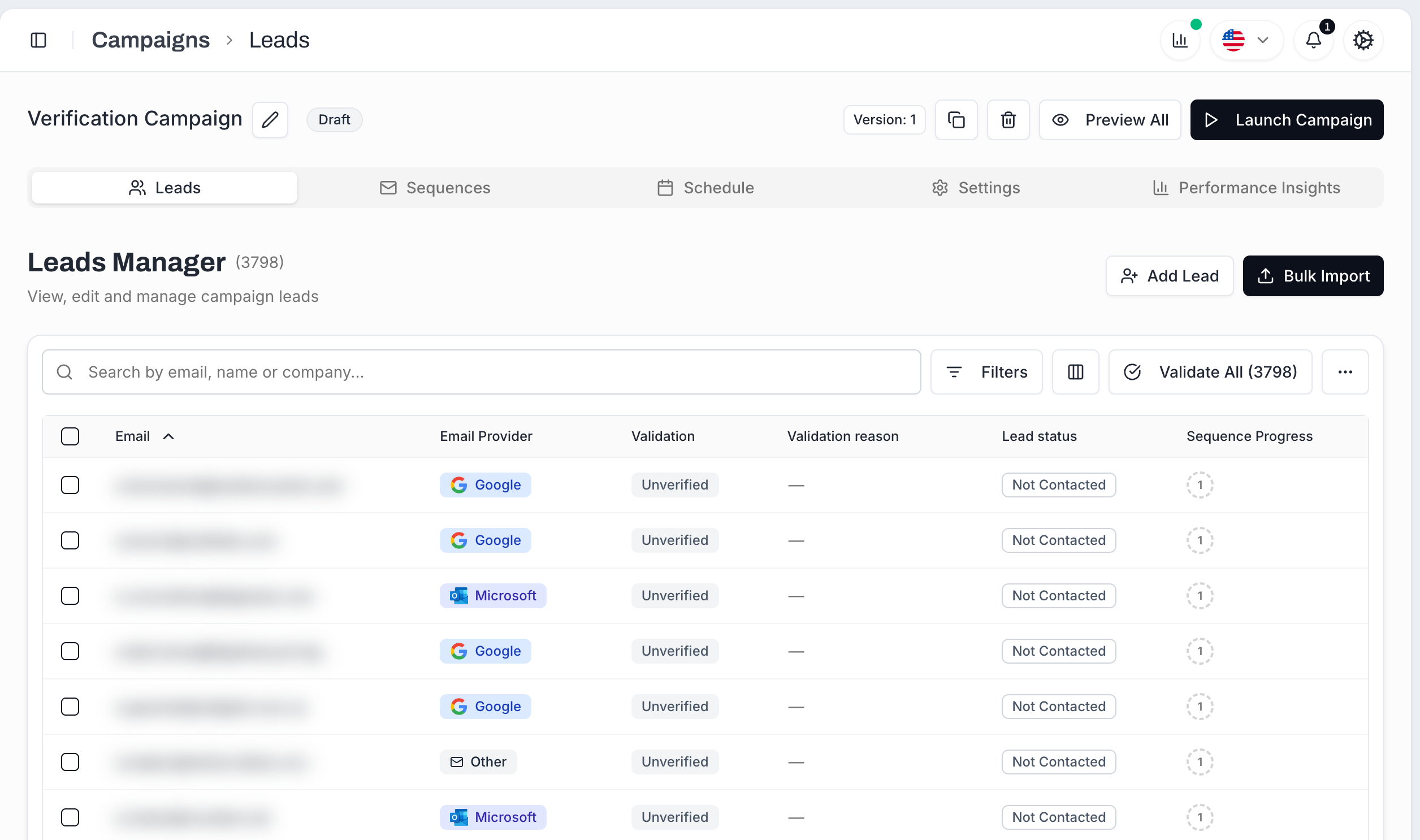Click the Google badge in second row

(486, 540)
